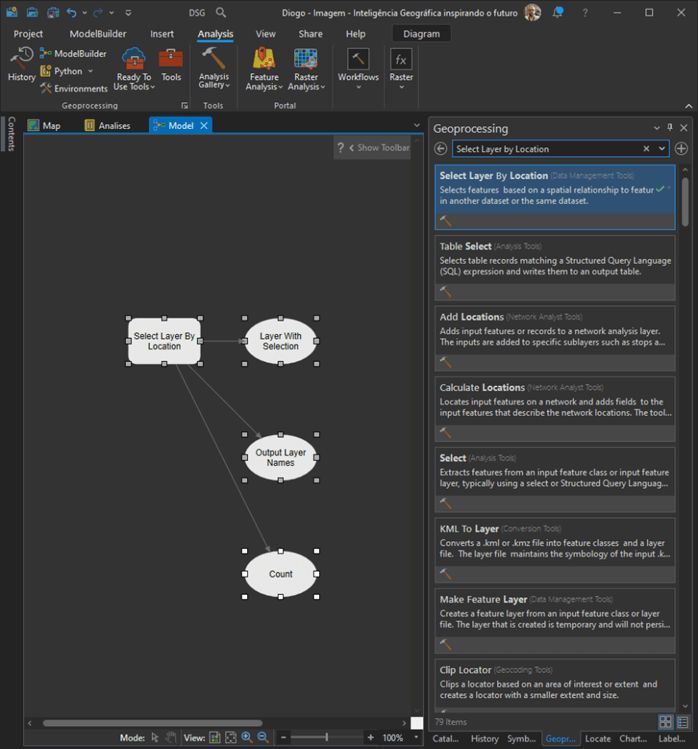Expand the Python dropdown

pos(90,71)
